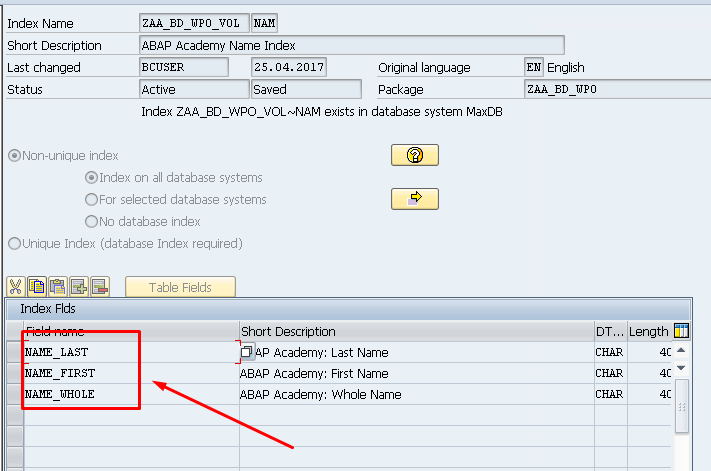Viewport: 711px width, 471px height.
Task: Click the Status field showing Saved
Action: [307, 89]
